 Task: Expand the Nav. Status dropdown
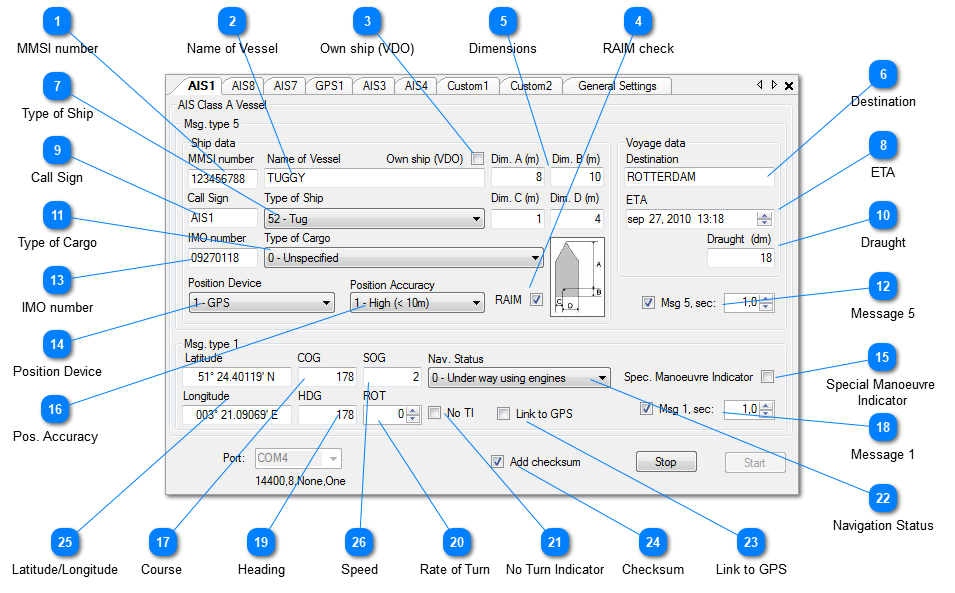point(518,378)
